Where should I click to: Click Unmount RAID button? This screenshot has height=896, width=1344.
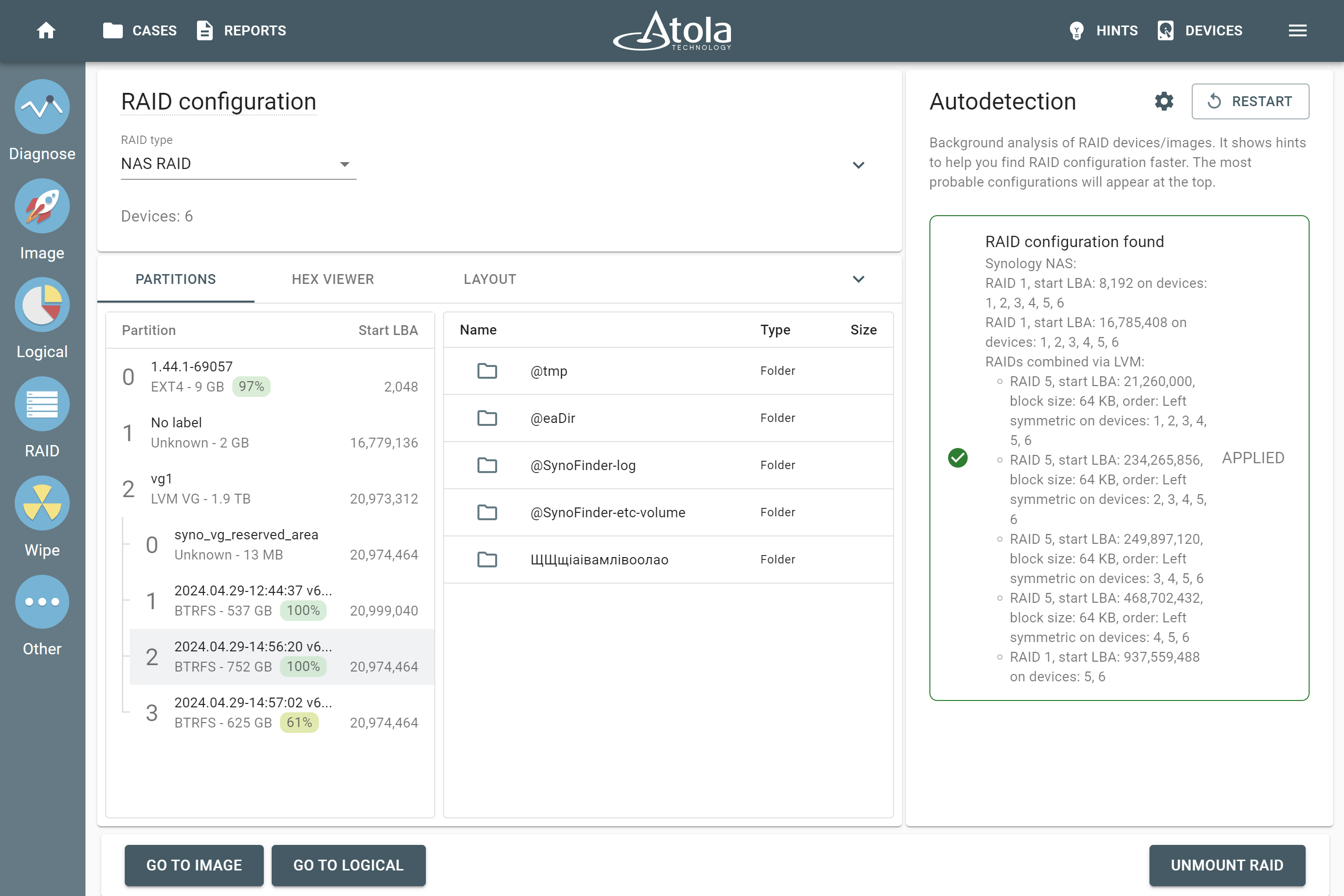point(1227,865)
